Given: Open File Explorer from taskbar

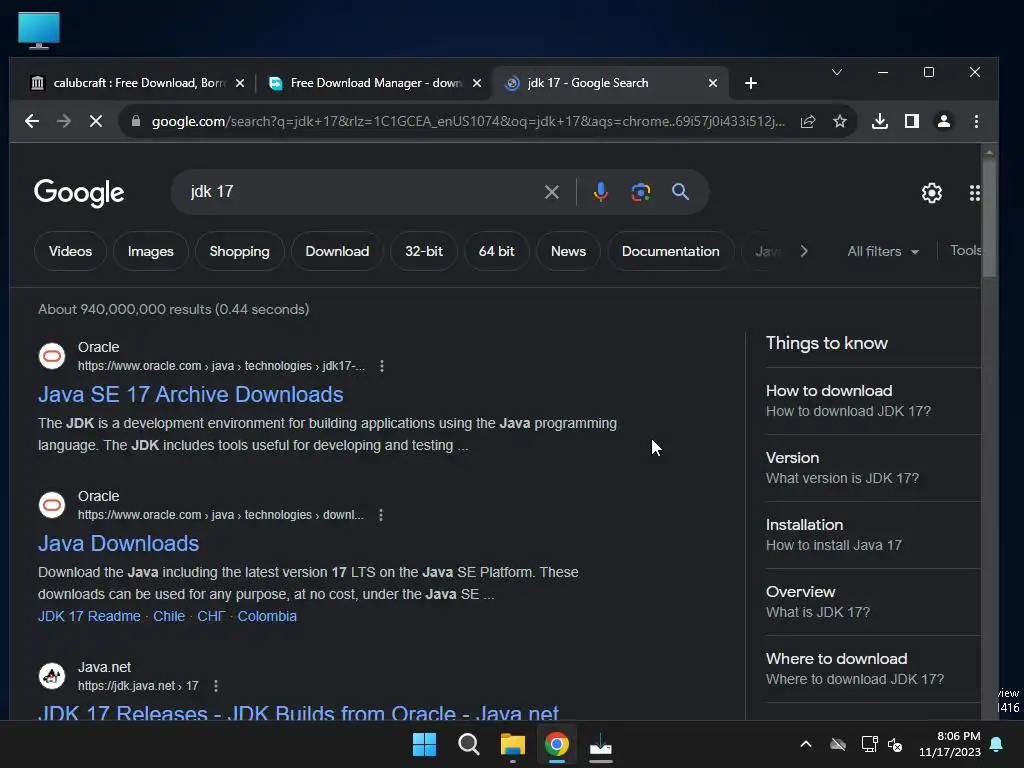Looking at the screenshot, I should pyautogui.click(x=513, y=744).
